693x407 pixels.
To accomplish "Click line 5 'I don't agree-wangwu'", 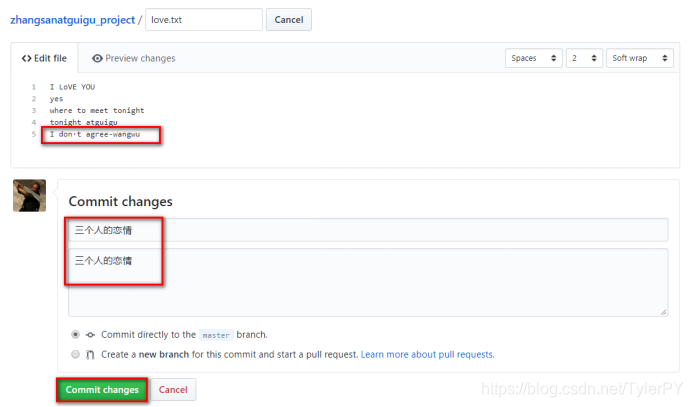I will (x=95, y=134).
